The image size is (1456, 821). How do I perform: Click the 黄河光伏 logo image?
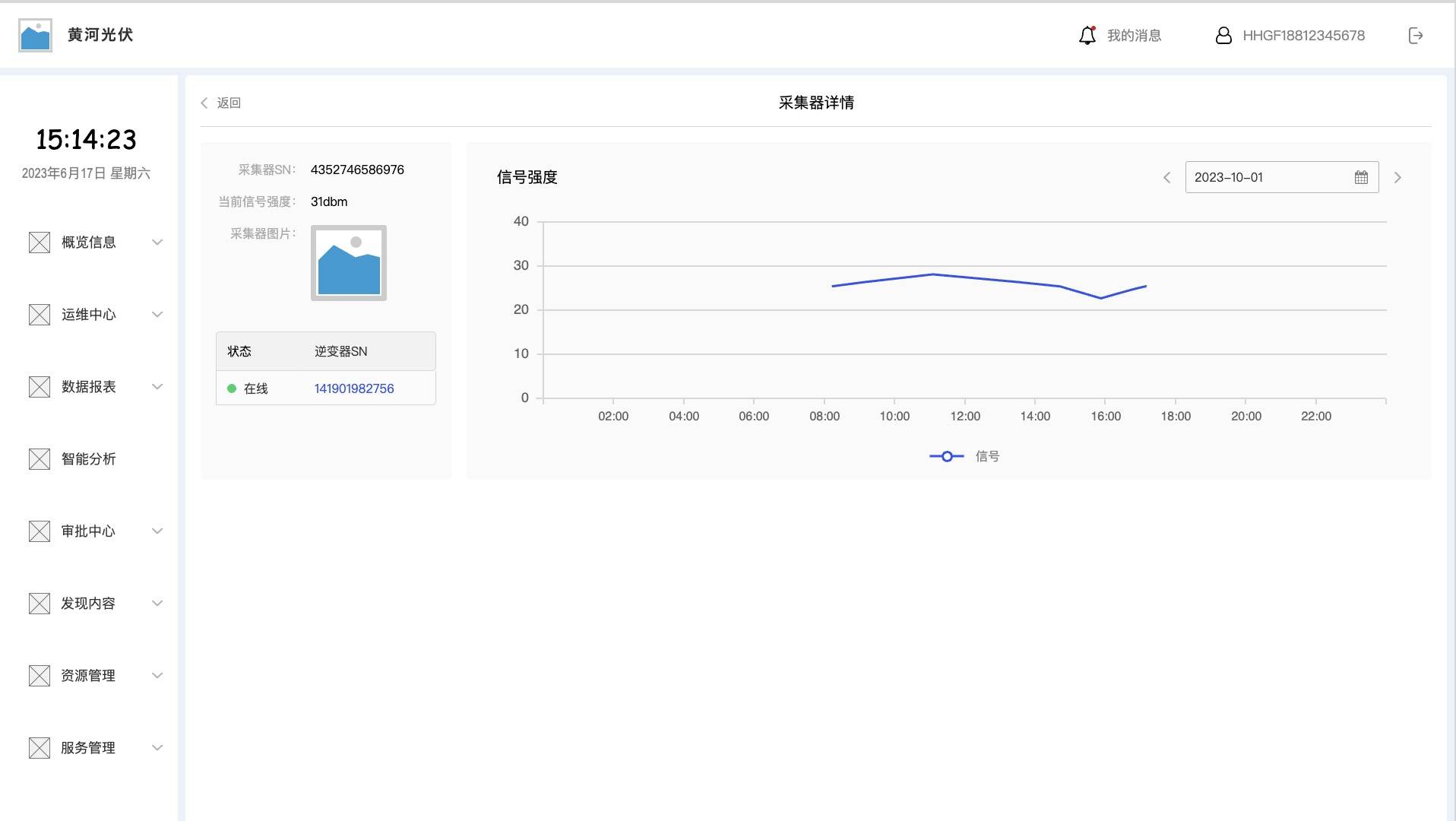click(x=34, y=34)
